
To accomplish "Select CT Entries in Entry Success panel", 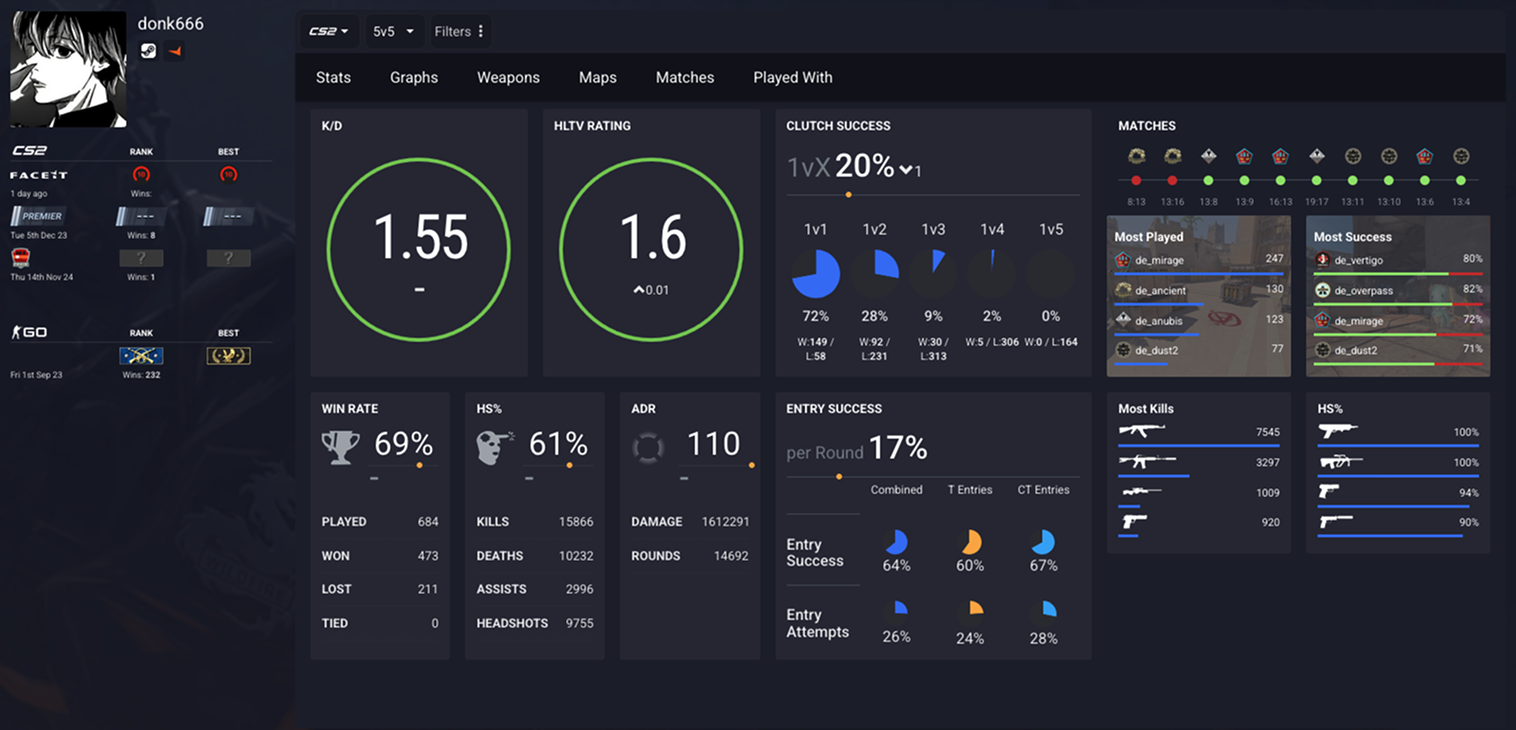I will pyautogui.click(x=1043, y=490).
